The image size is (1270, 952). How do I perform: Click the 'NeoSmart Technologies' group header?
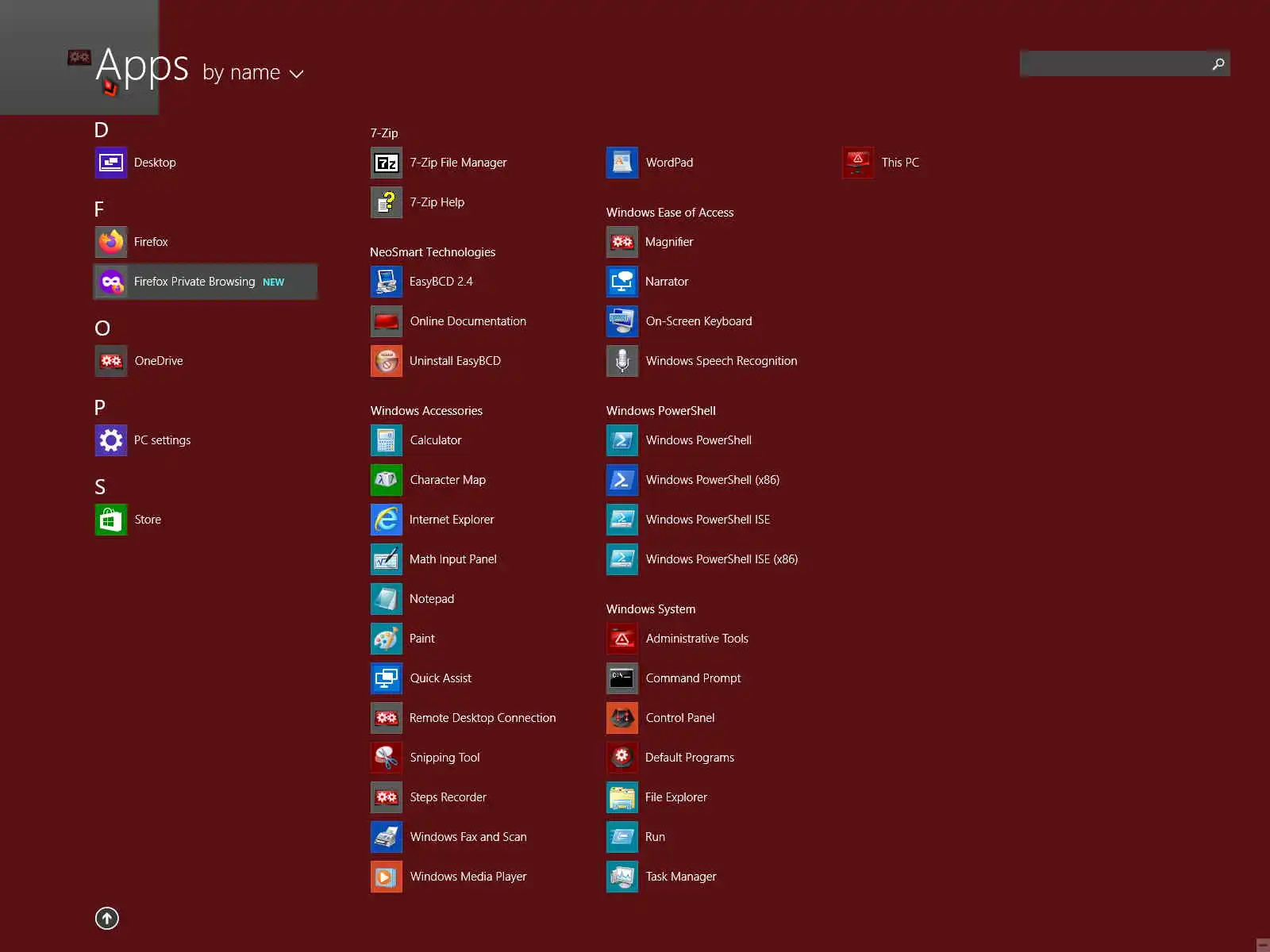click(433, 252)
